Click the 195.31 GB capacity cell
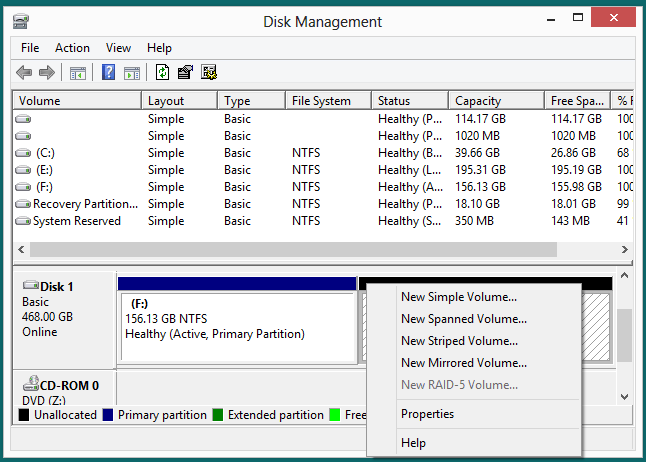The width and height of the screenshot is (646, 462). pyautogui.click(x=480, y=170)
